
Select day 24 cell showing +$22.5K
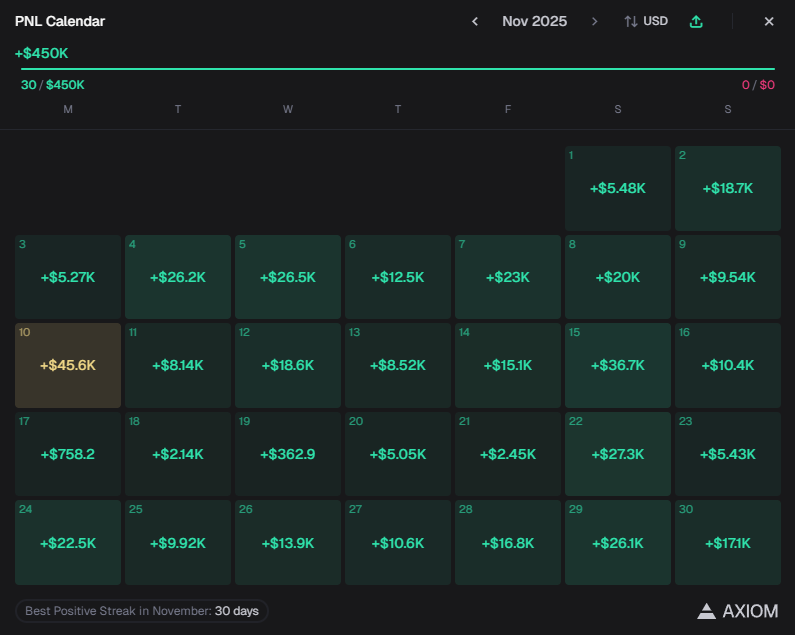68,543
